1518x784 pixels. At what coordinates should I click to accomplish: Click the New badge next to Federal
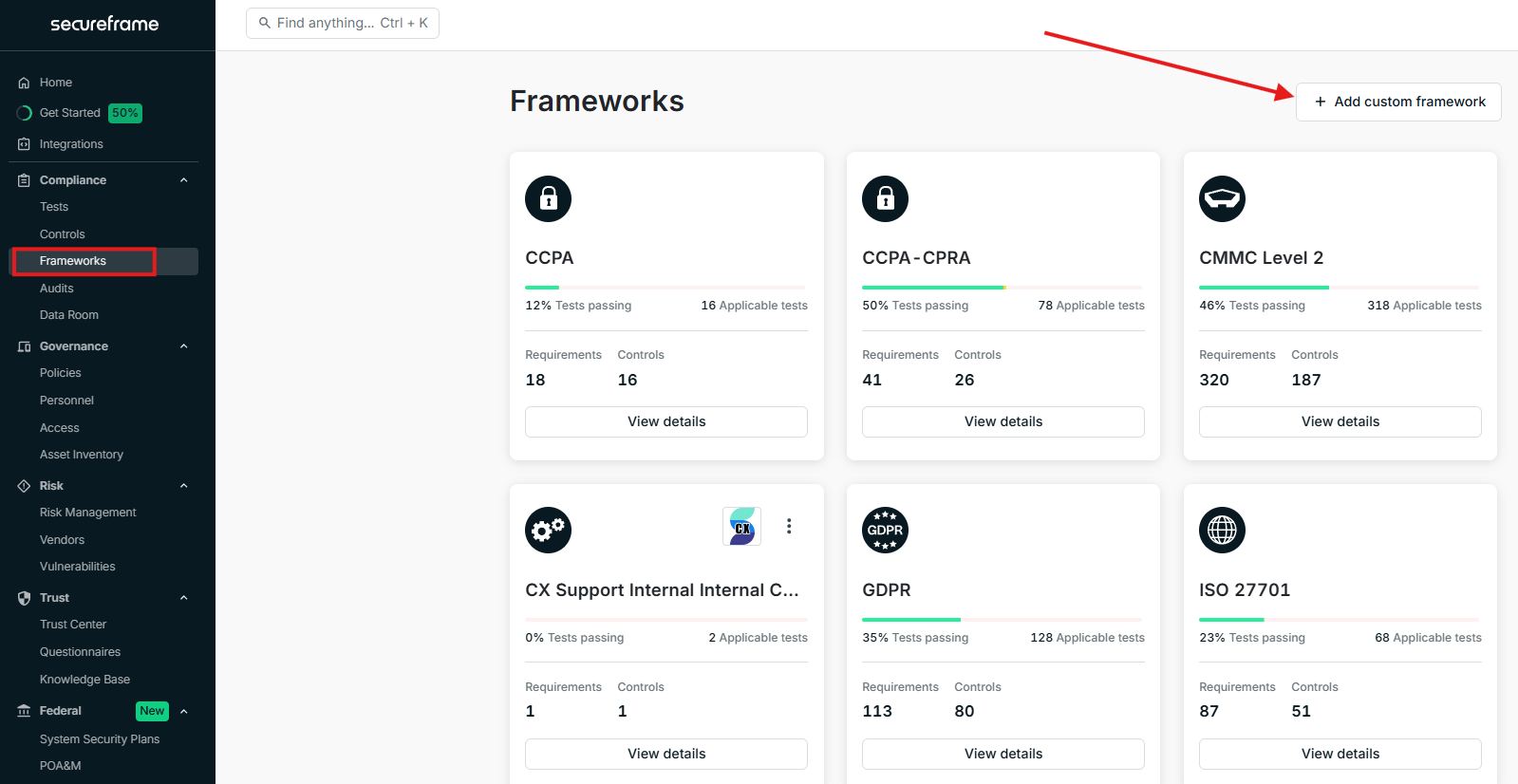click(x=152, y=711)
